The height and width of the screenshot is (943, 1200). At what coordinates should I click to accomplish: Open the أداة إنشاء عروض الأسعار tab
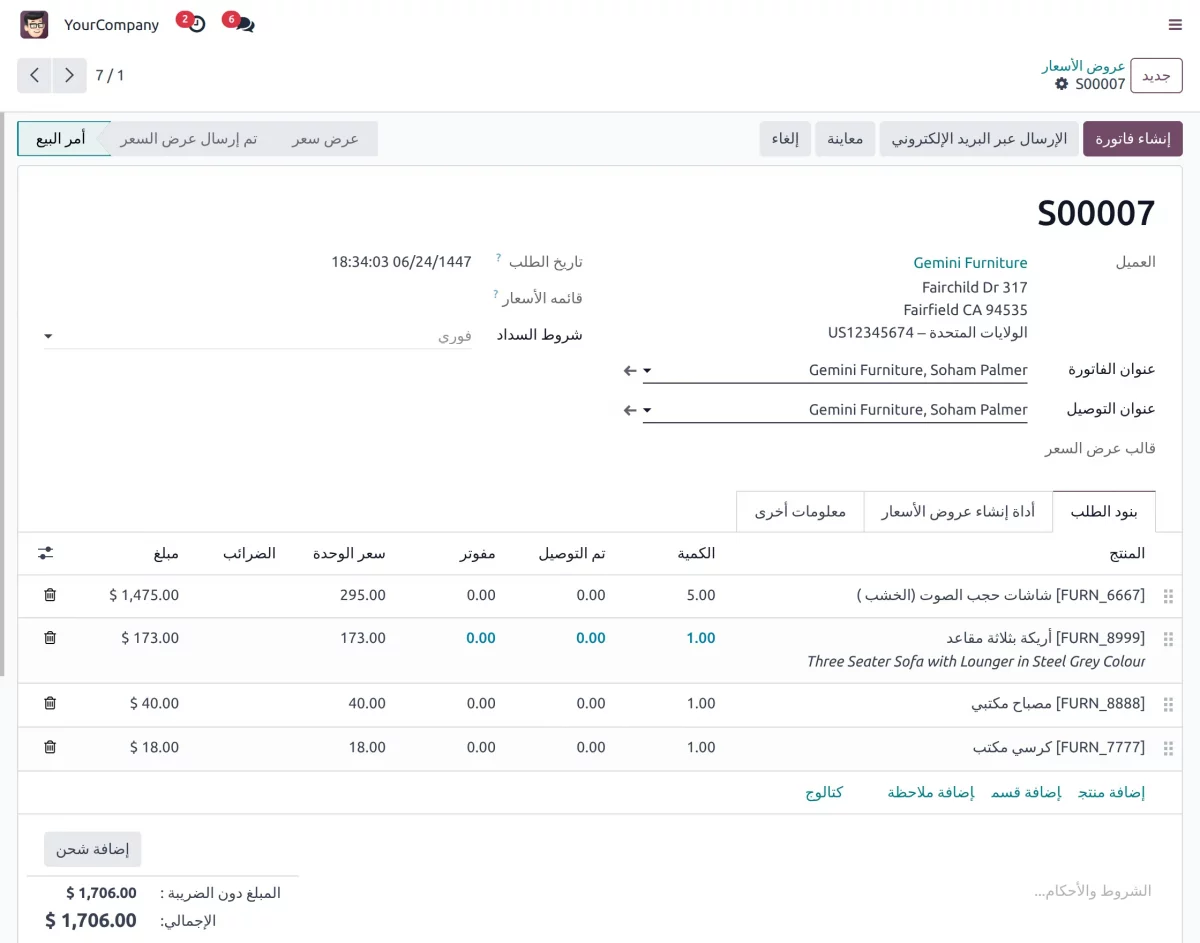tap(957, 511)
